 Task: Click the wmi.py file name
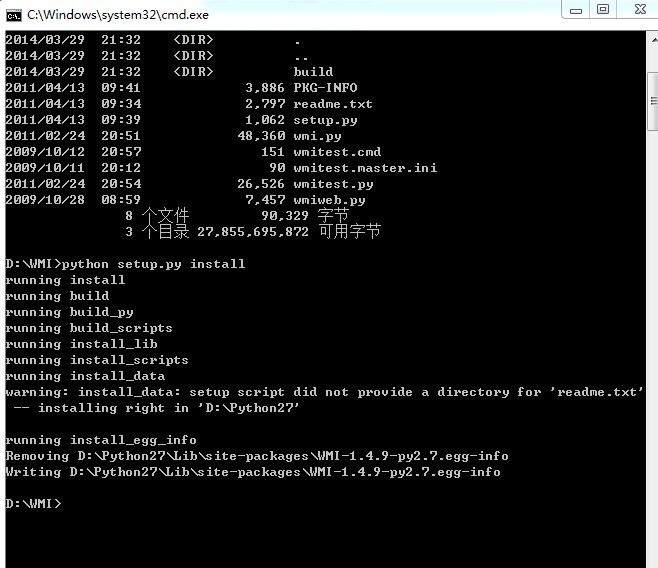[317, 136]
